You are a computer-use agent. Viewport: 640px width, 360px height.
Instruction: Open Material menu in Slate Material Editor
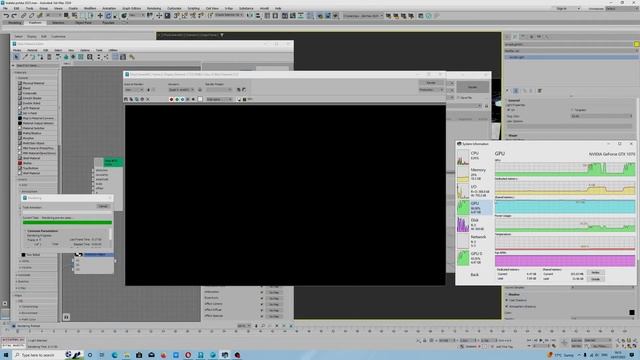click(32, 50)
